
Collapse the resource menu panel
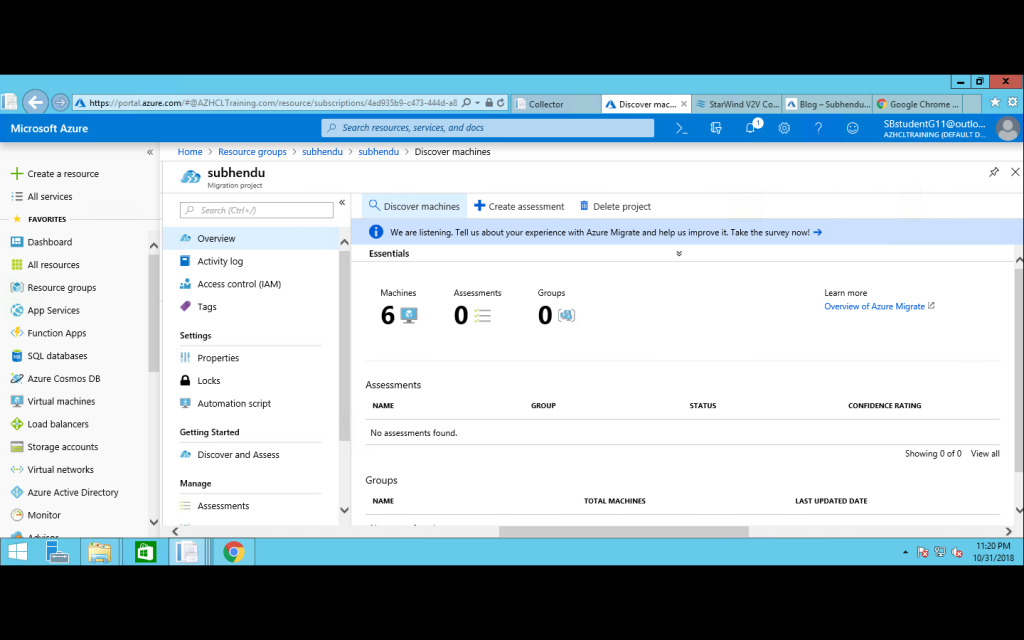342,202
